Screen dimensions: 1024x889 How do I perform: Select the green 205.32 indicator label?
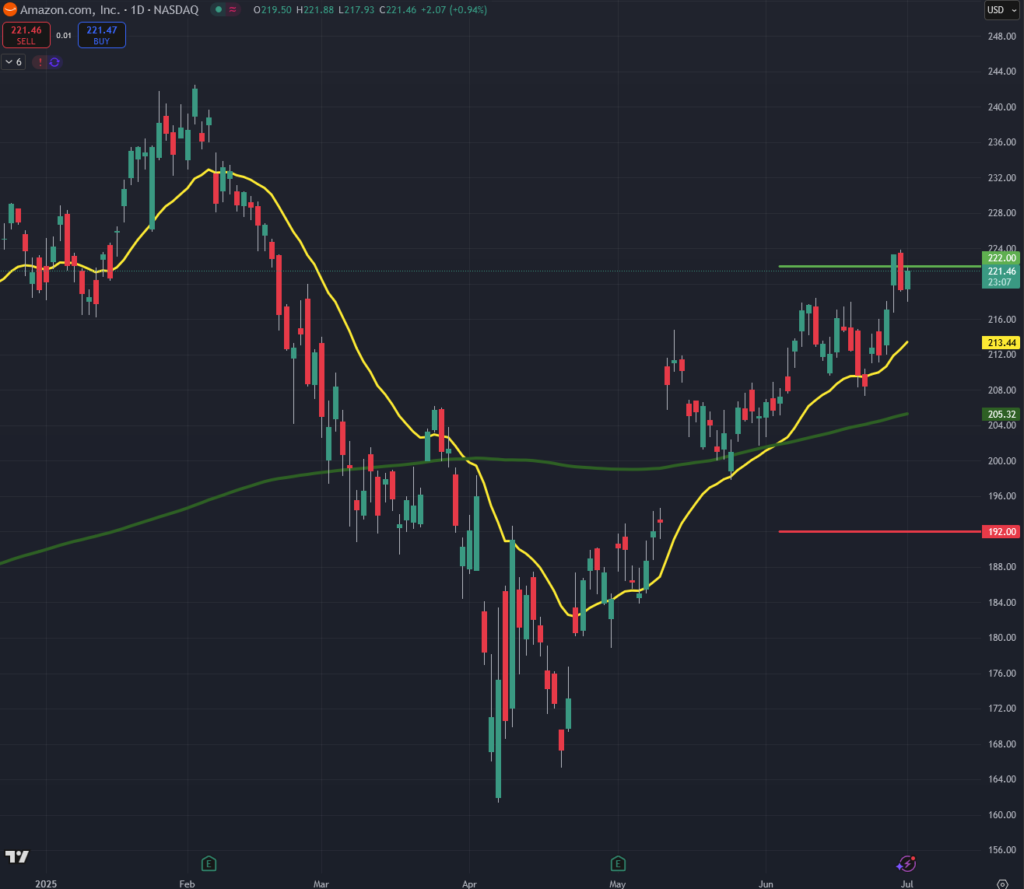click(x=1001, y=414)
